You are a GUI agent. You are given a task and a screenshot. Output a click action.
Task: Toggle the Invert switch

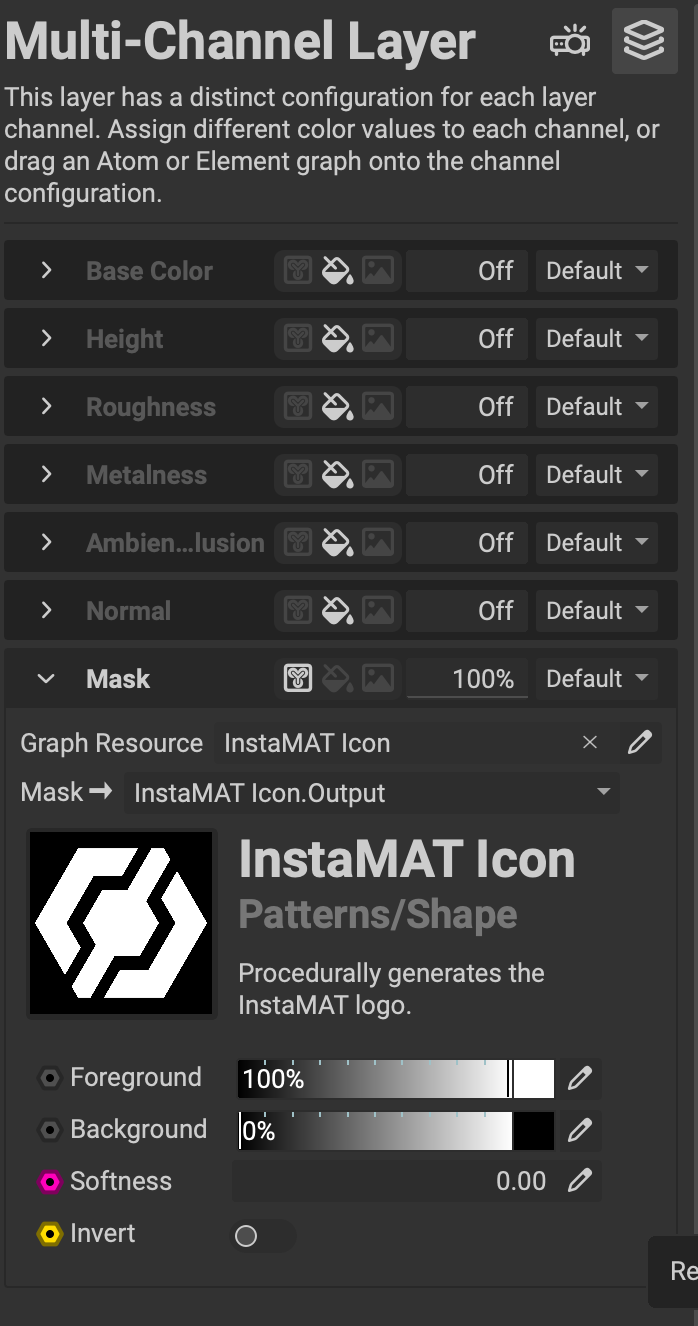tap(263, 1236)
